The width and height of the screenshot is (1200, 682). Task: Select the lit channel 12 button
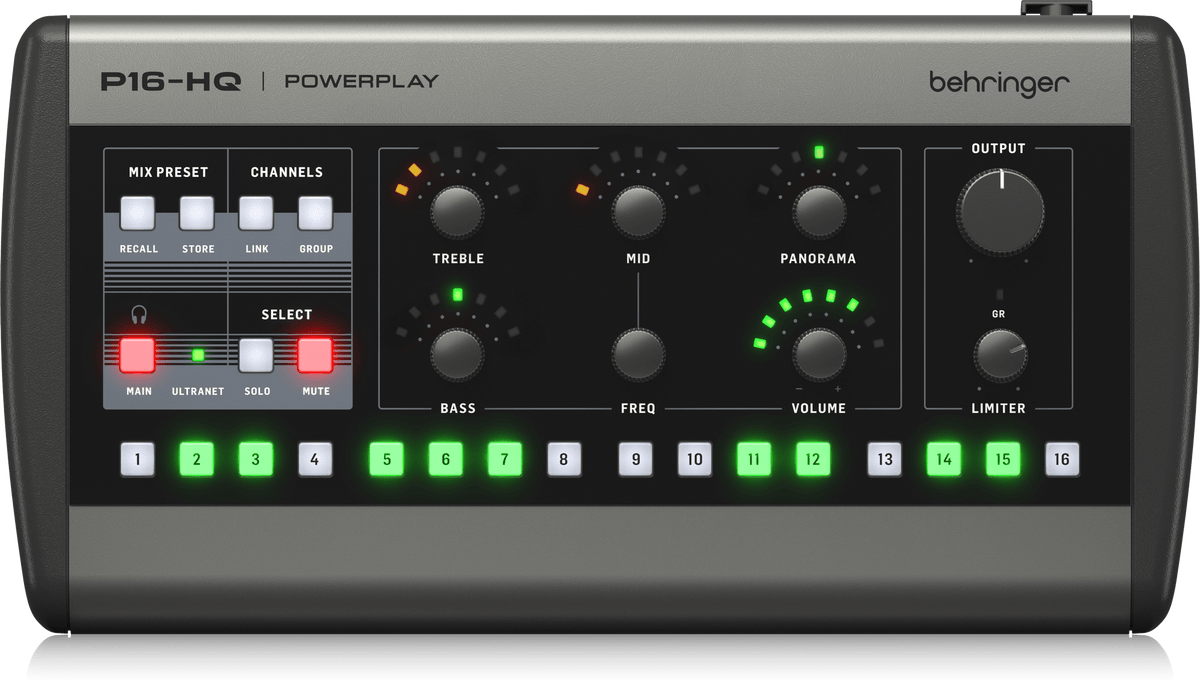click(x=813, y=460)
